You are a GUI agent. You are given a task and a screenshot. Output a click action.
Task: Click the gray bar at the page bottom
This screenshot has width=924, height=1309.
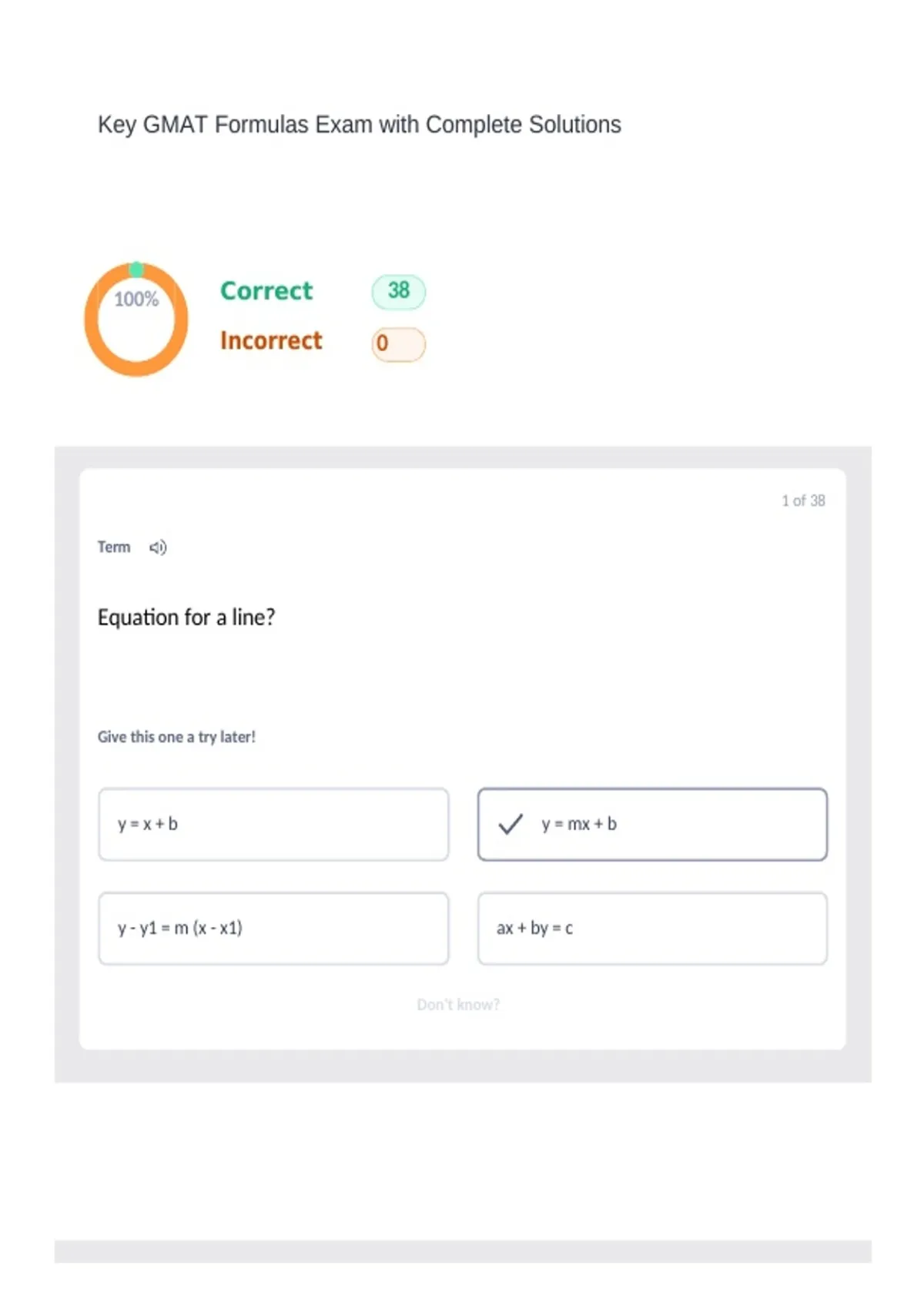(463, 1251)
